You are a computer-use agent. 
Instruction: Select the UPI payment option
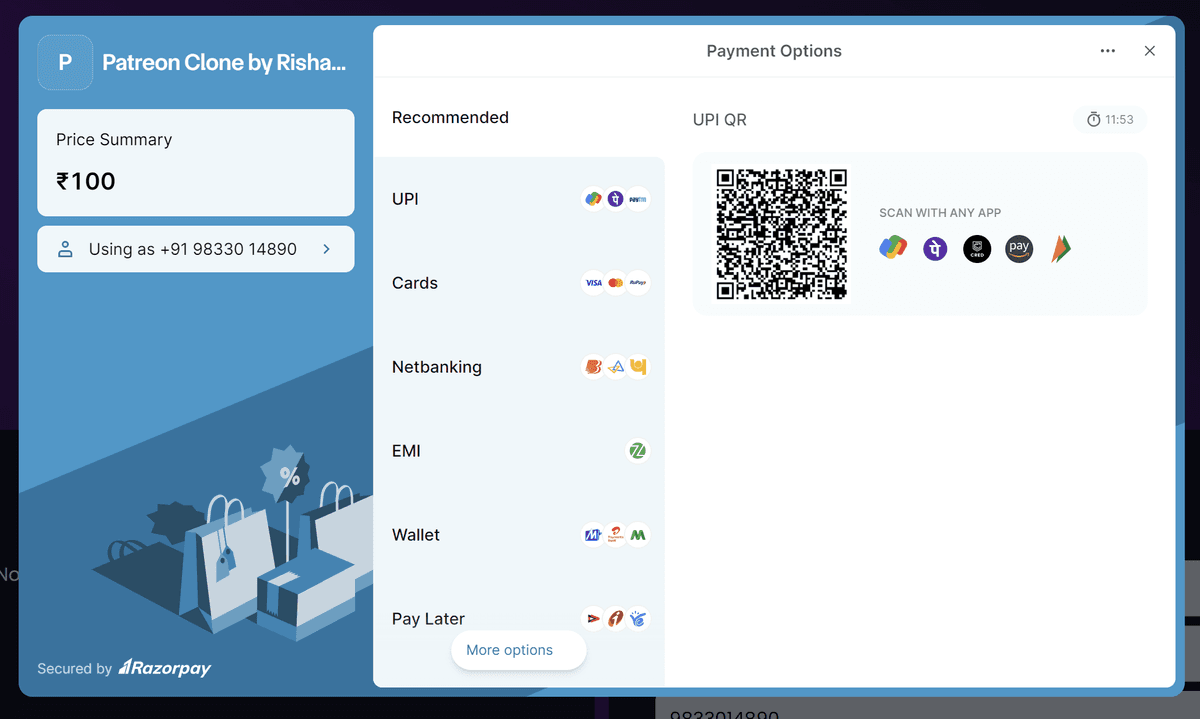(x=519, y=199)
